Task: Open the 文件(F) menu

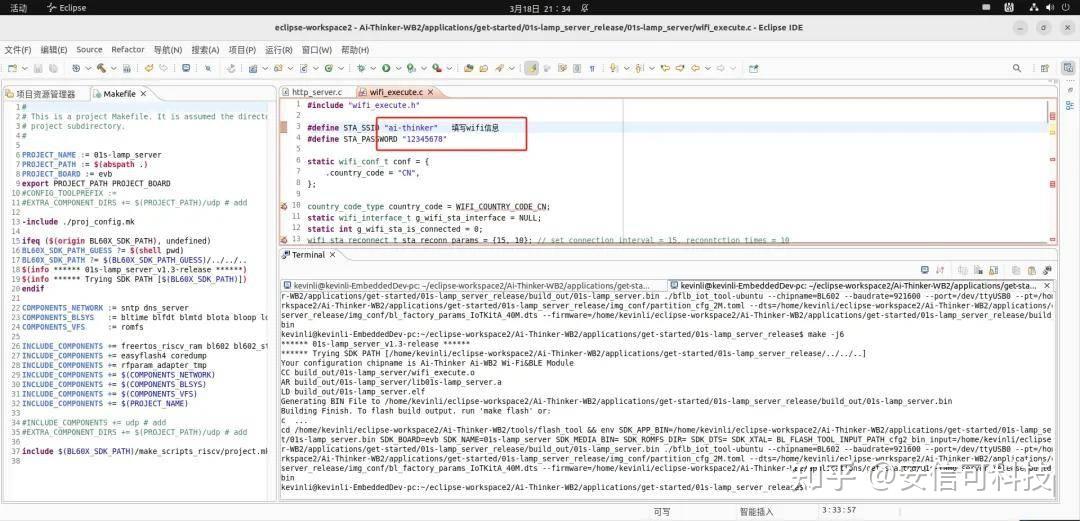Action: coord(18,50)
